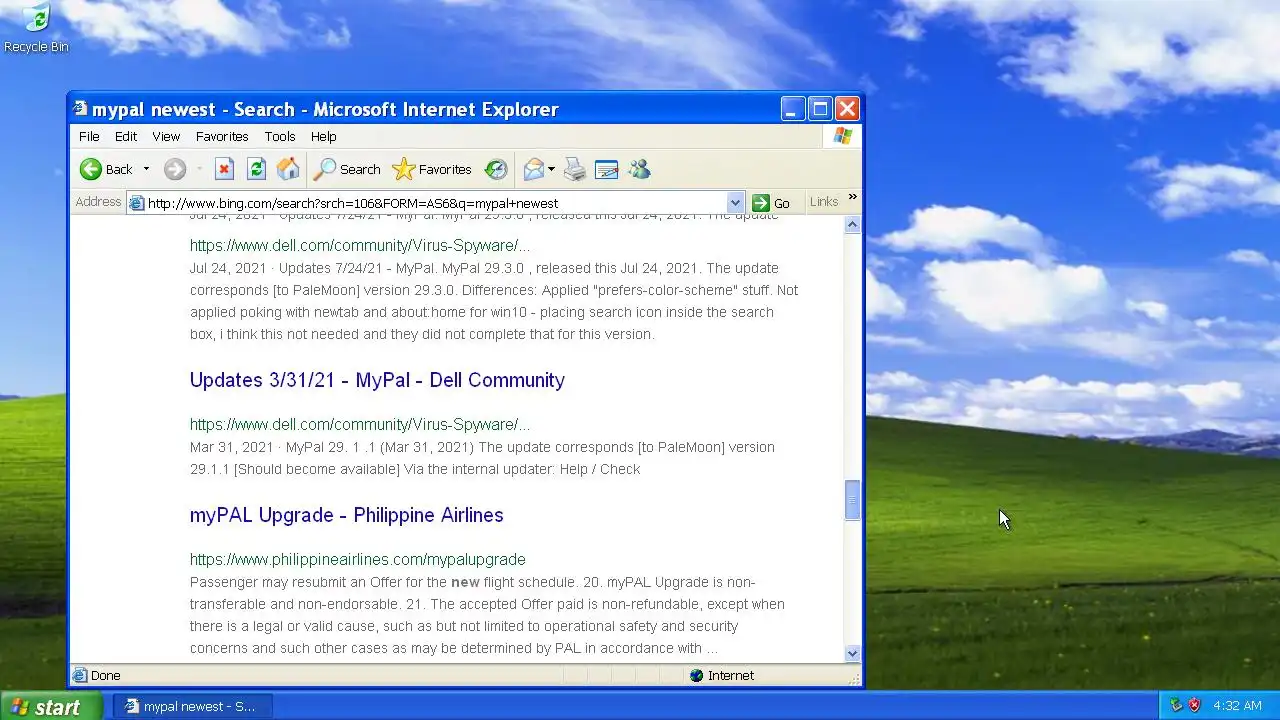This screenshot has height=720, width=1280.
Task: Click the scrollbar up arrow
Action: pos(852,225)
